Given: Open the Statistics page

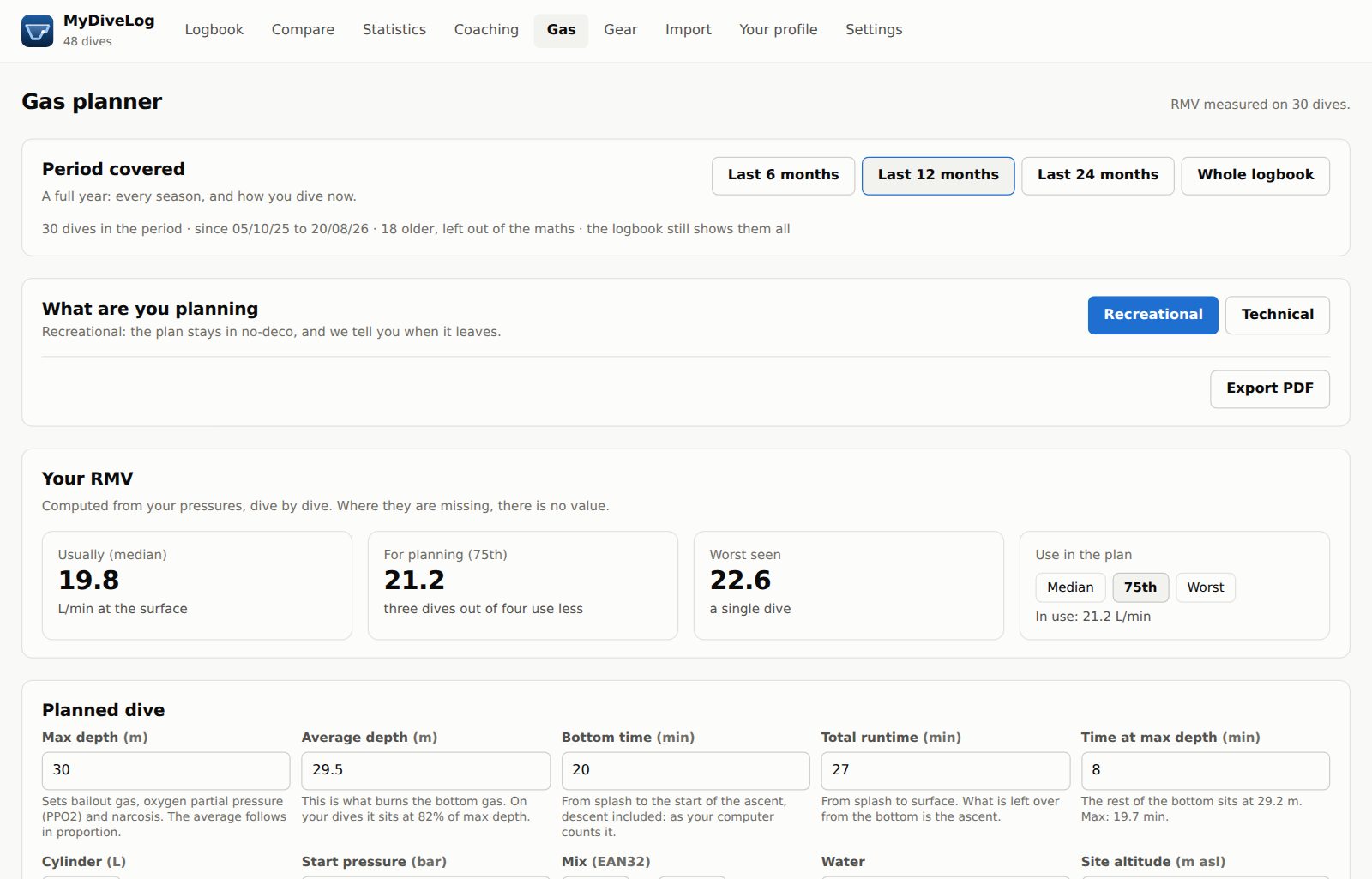Looking at the screenshot, I should (394, 30).
